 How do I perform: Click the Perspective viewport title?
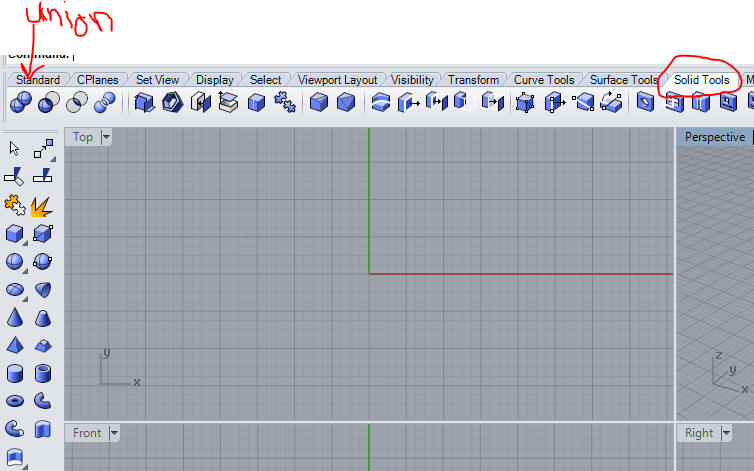(714, 137)
